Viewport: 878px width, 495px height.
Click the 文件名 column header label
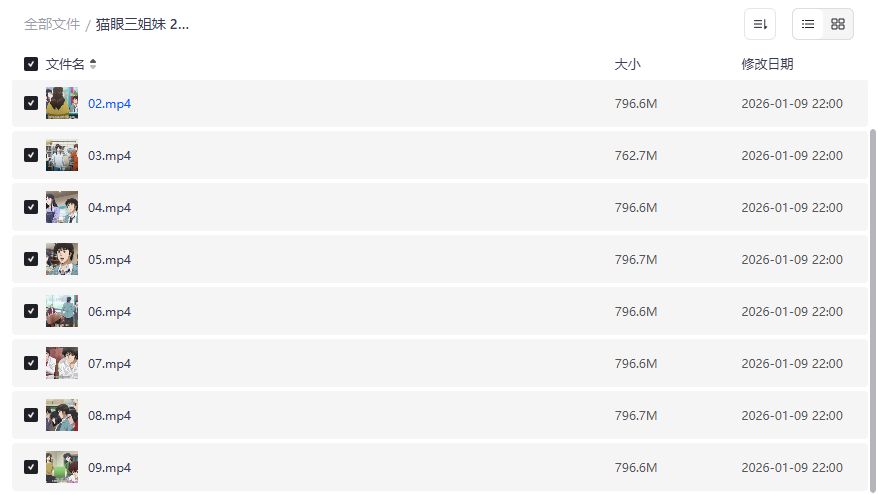tap(65, 64)
